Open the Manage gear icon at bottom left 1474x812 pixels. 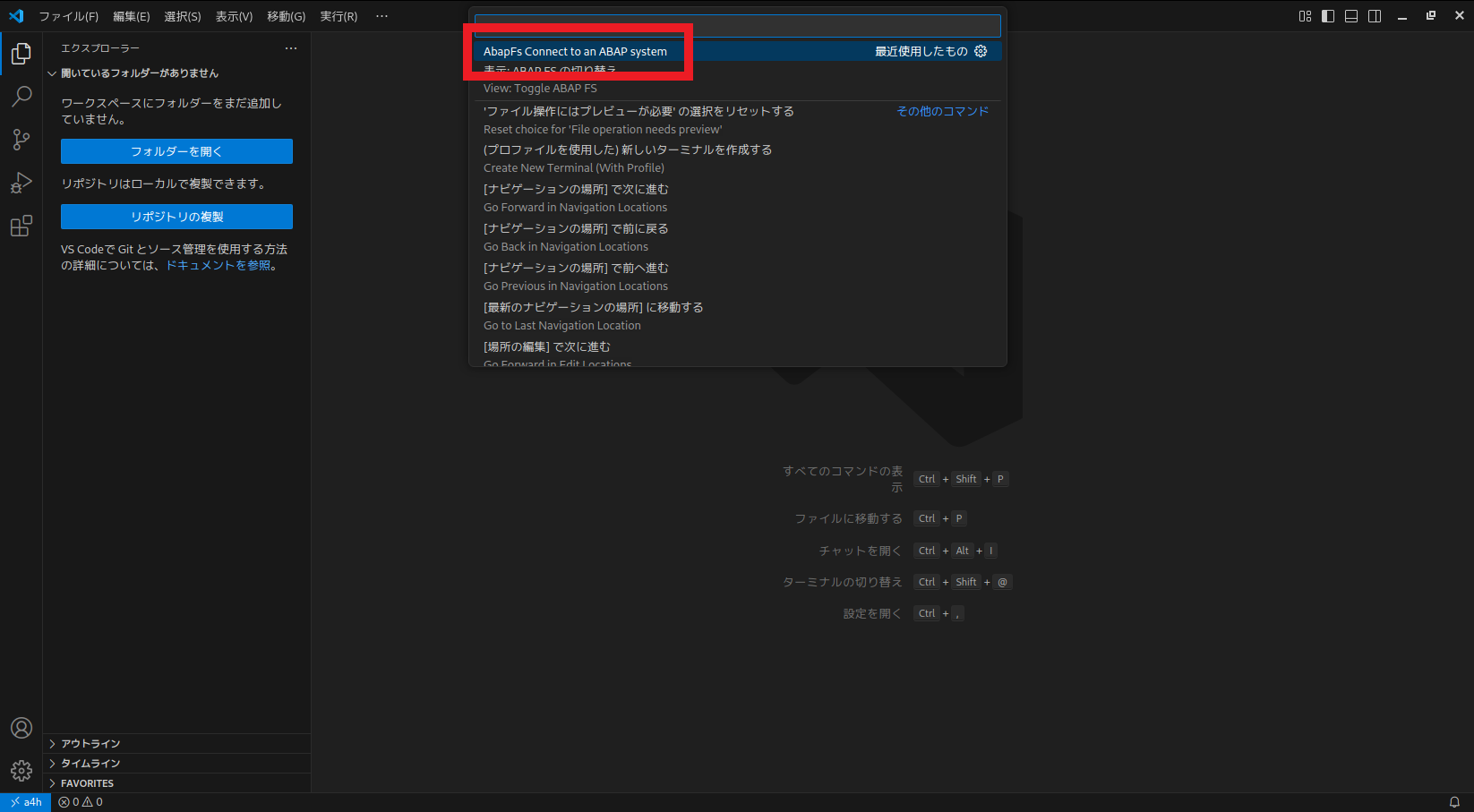[x=21, y=770]
